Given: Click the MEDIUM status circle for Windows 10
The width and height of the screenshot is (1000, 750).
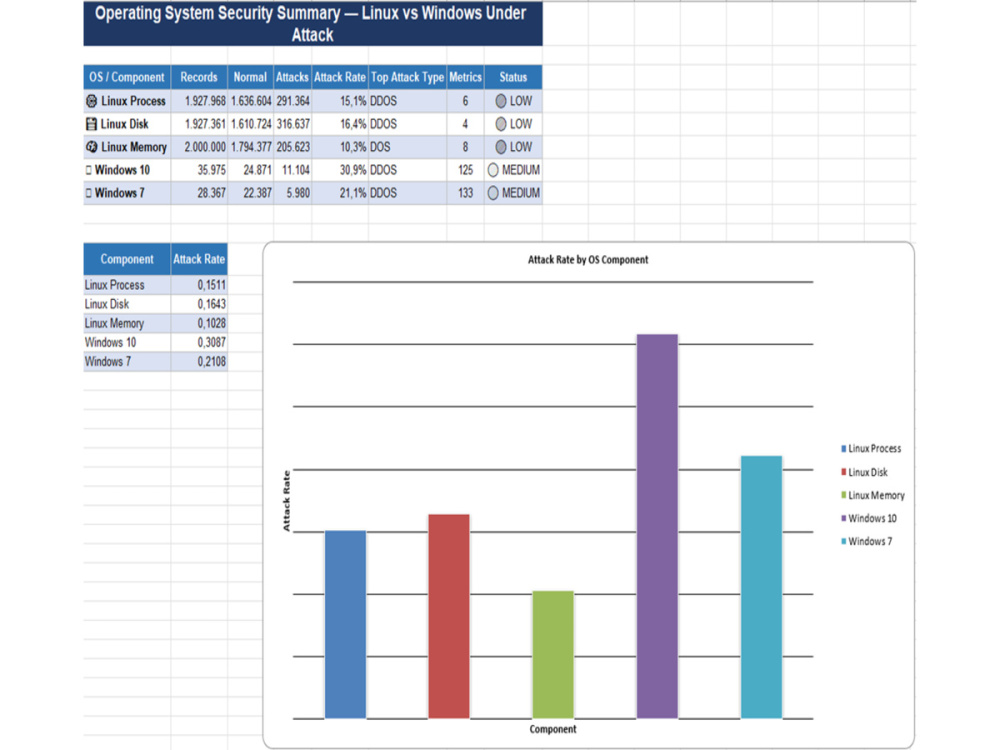Looking at the screenshot, I should coord(493,170).
